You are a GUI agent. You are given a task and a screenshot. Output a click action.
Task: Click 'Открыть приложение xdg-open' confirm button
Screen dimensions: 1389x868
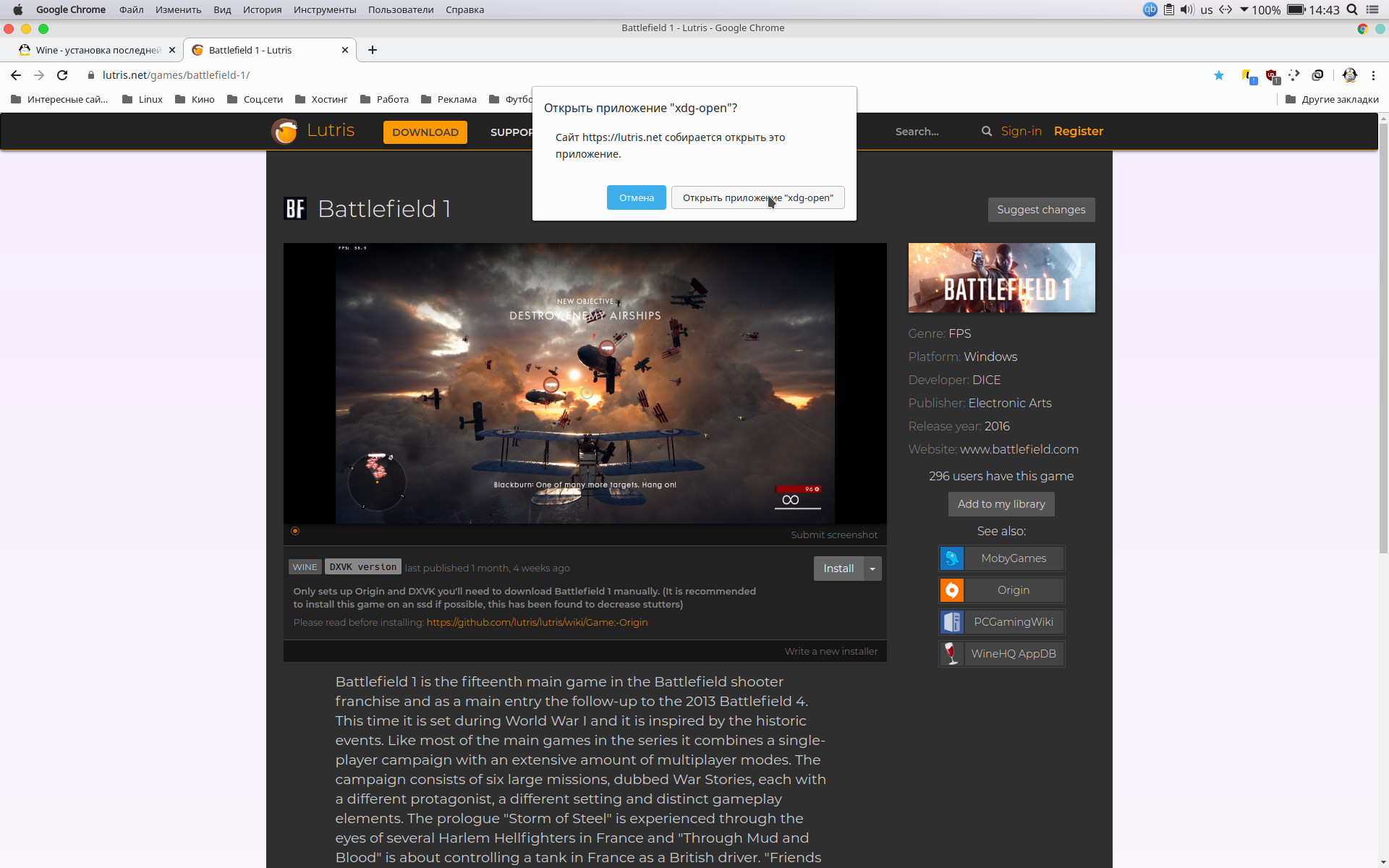click(755, 197)
